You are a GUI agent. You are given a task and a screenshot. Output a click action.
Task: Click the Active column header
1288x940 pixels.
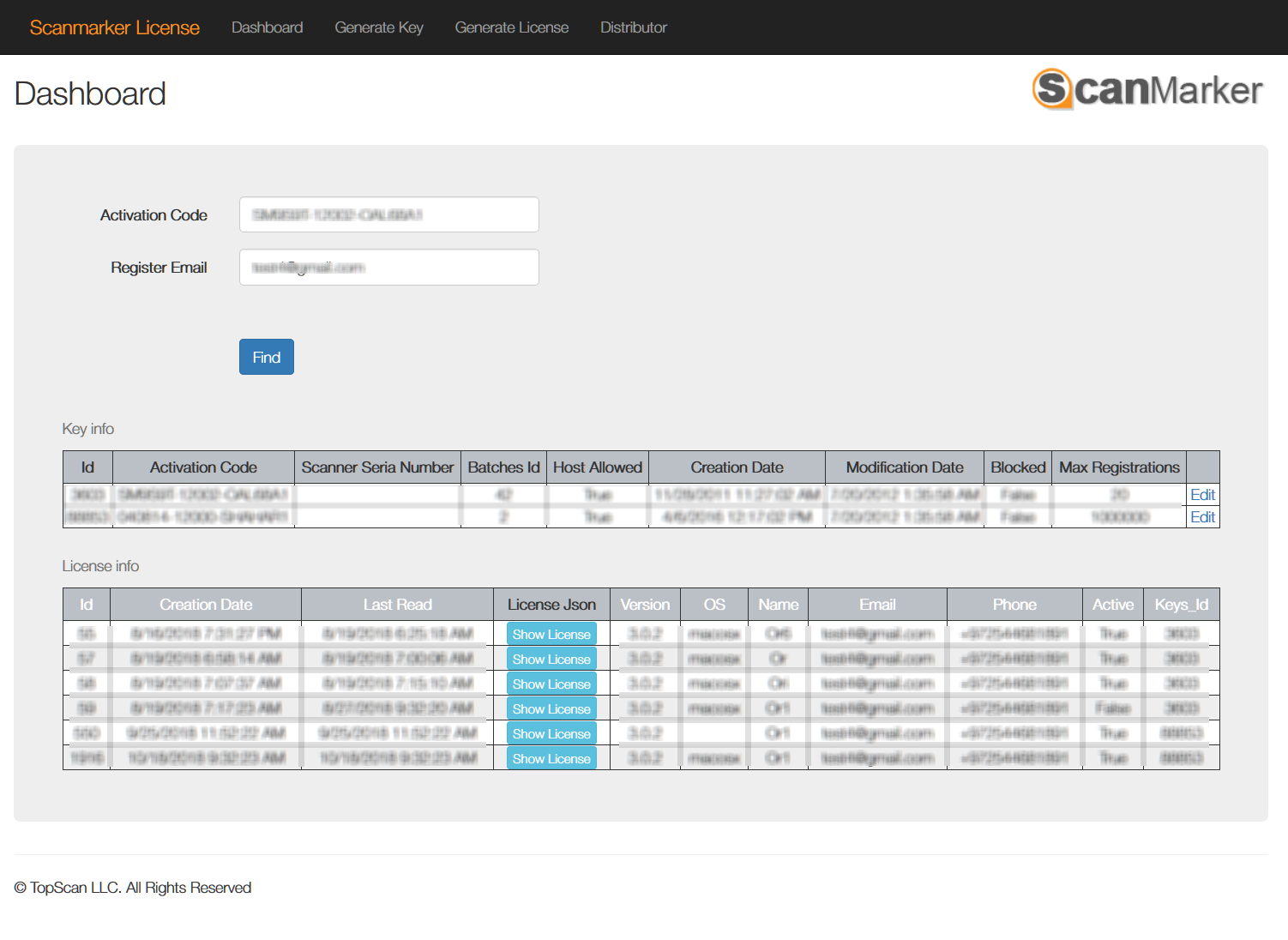[1113, 605]
